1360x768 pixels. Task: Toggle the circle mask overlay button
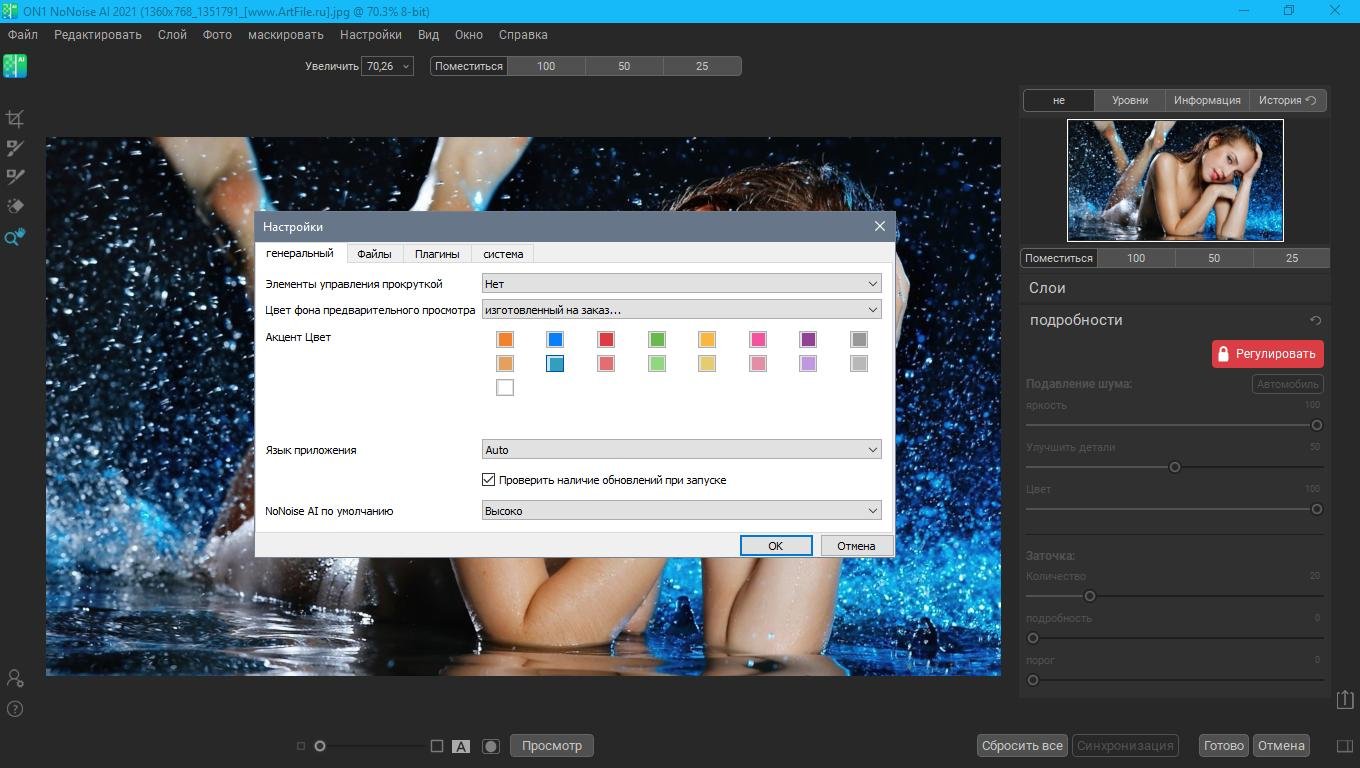tap(491, 746)
